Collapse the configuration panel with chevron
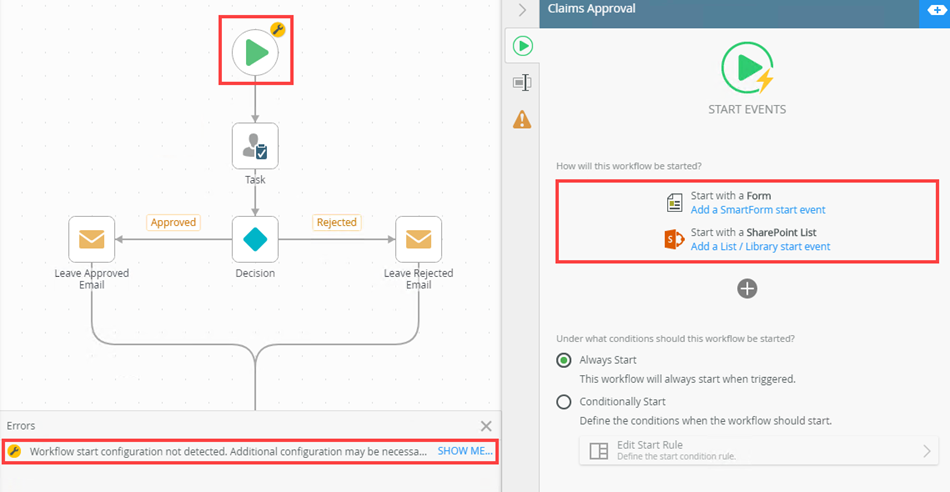The image size is (950, 492). (522, 10)
